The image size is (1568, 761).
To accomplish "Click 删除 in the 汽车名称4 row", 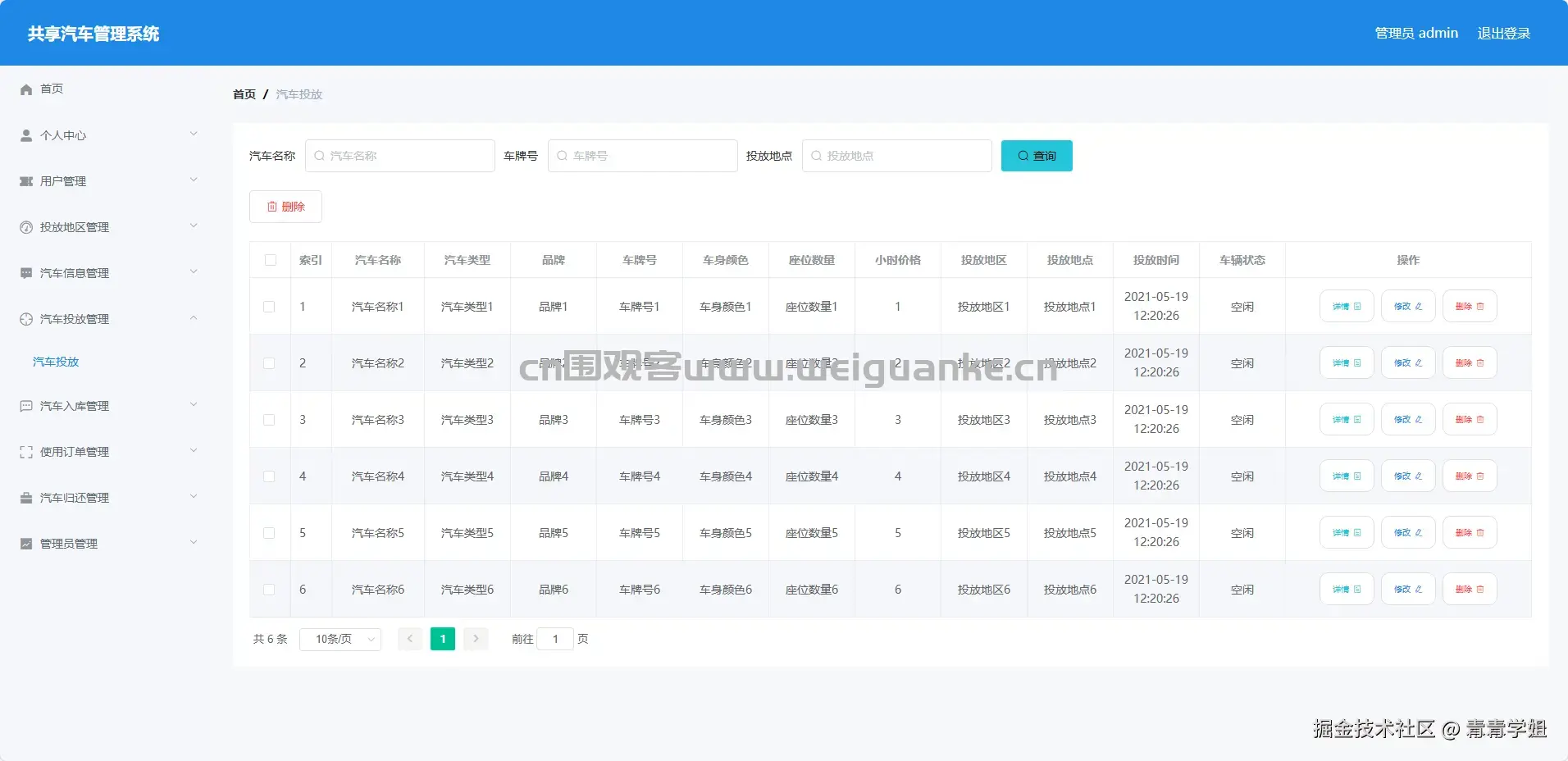I will point(1470,476).
